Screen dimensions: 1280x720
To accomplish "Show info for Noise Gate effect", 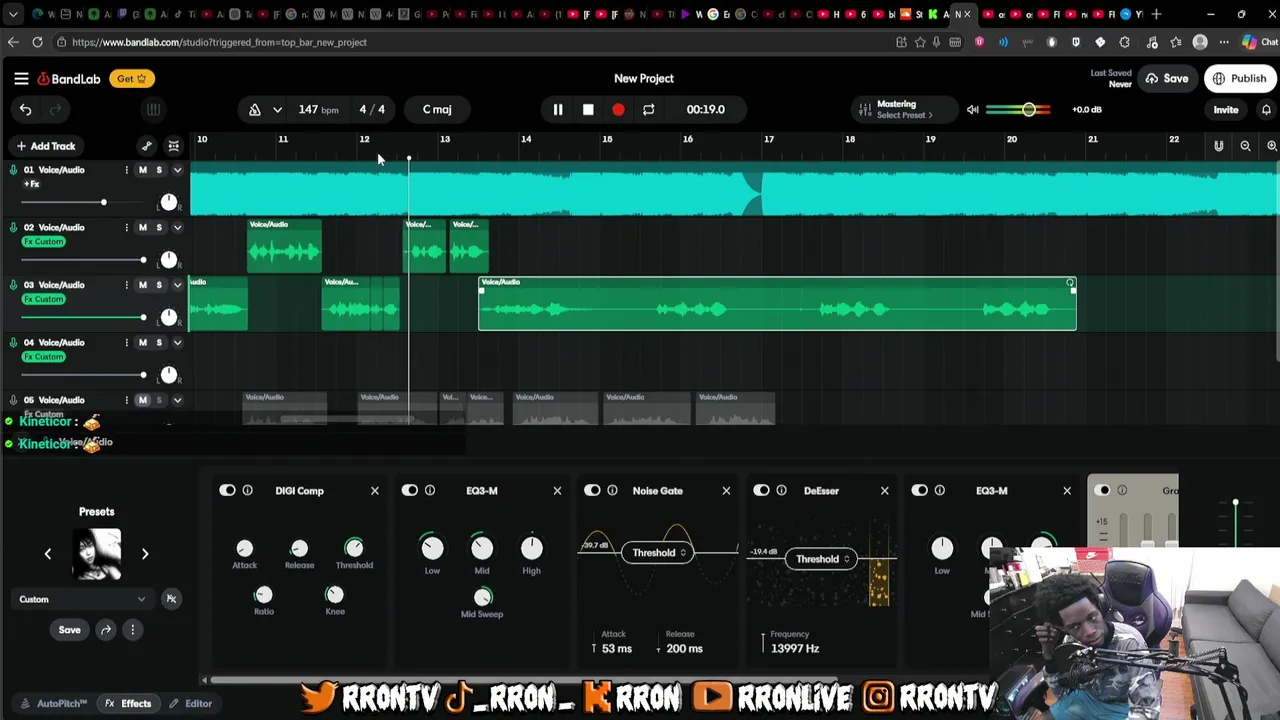I will pos(612,490).
